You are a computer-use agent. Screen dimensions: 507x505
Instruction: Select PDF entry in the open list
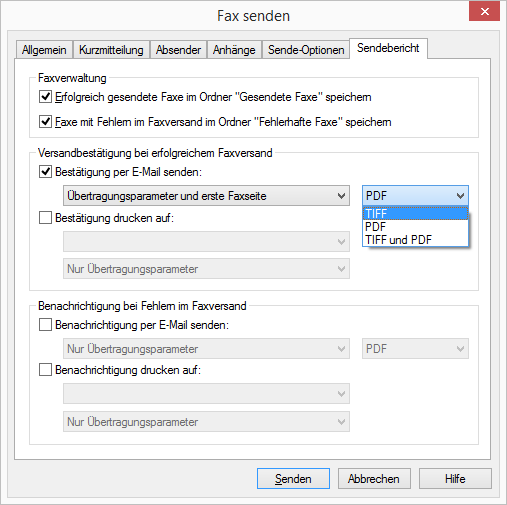tap(415, 227)
